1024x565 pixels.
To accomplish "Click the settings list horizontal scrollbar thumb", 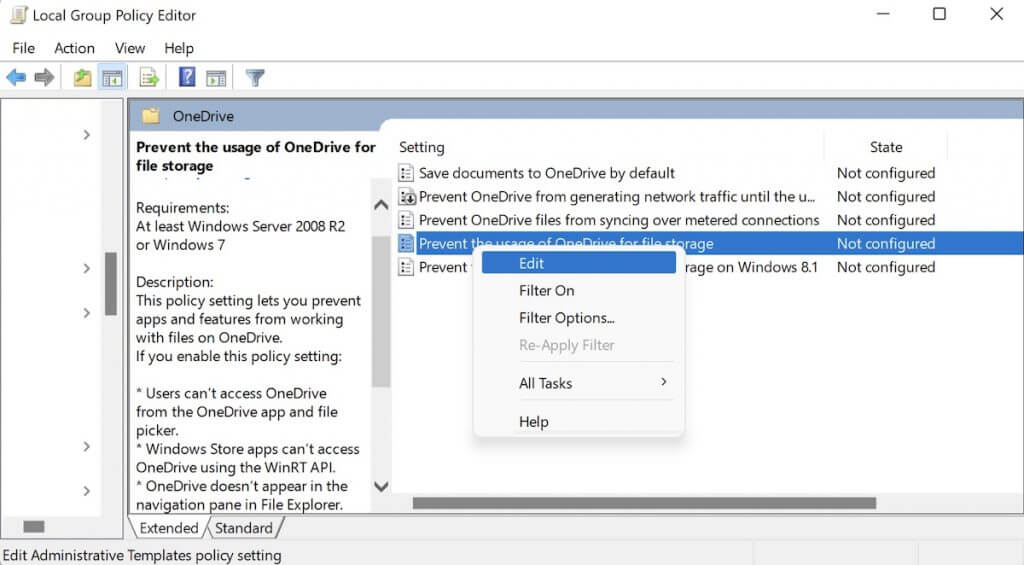I will (x=644, y=503).
